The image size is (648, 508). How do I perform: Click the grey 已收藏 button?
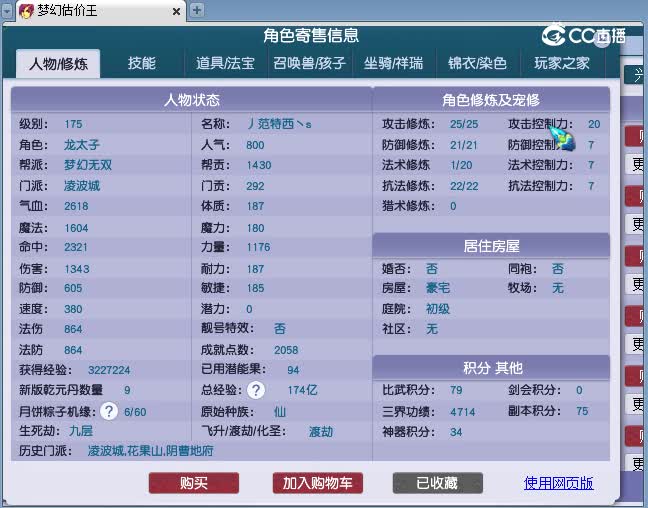437,483
